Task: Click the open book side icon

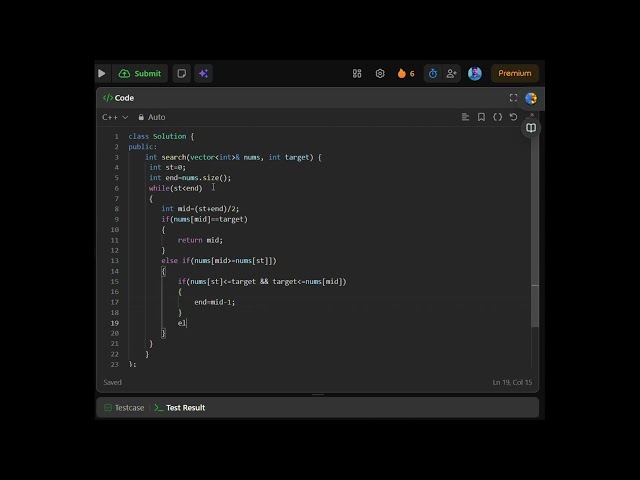Action: click(x=531, y=128)
